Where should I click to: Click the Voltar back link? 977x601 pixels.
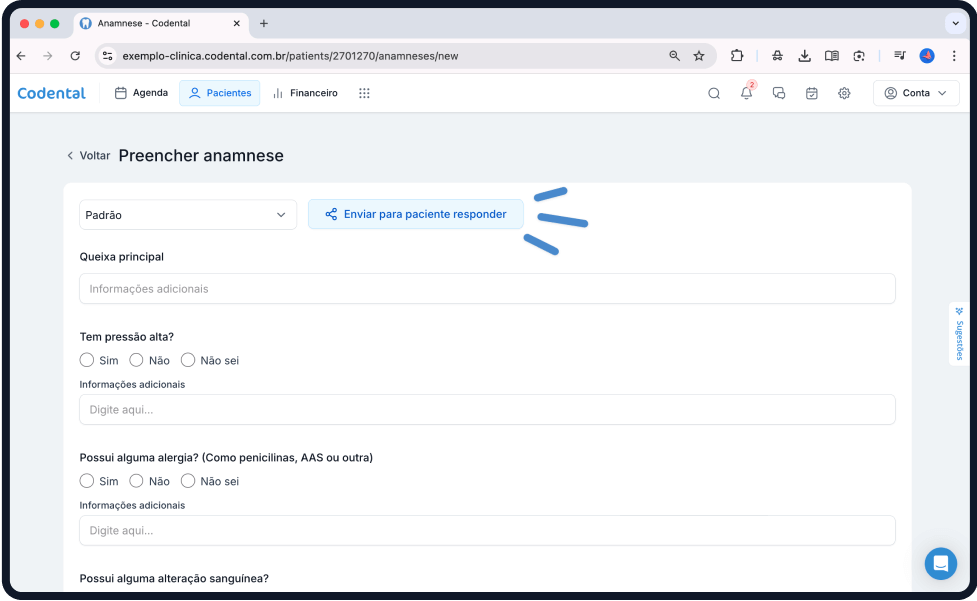pyautogui.click(x=88, y=156)
